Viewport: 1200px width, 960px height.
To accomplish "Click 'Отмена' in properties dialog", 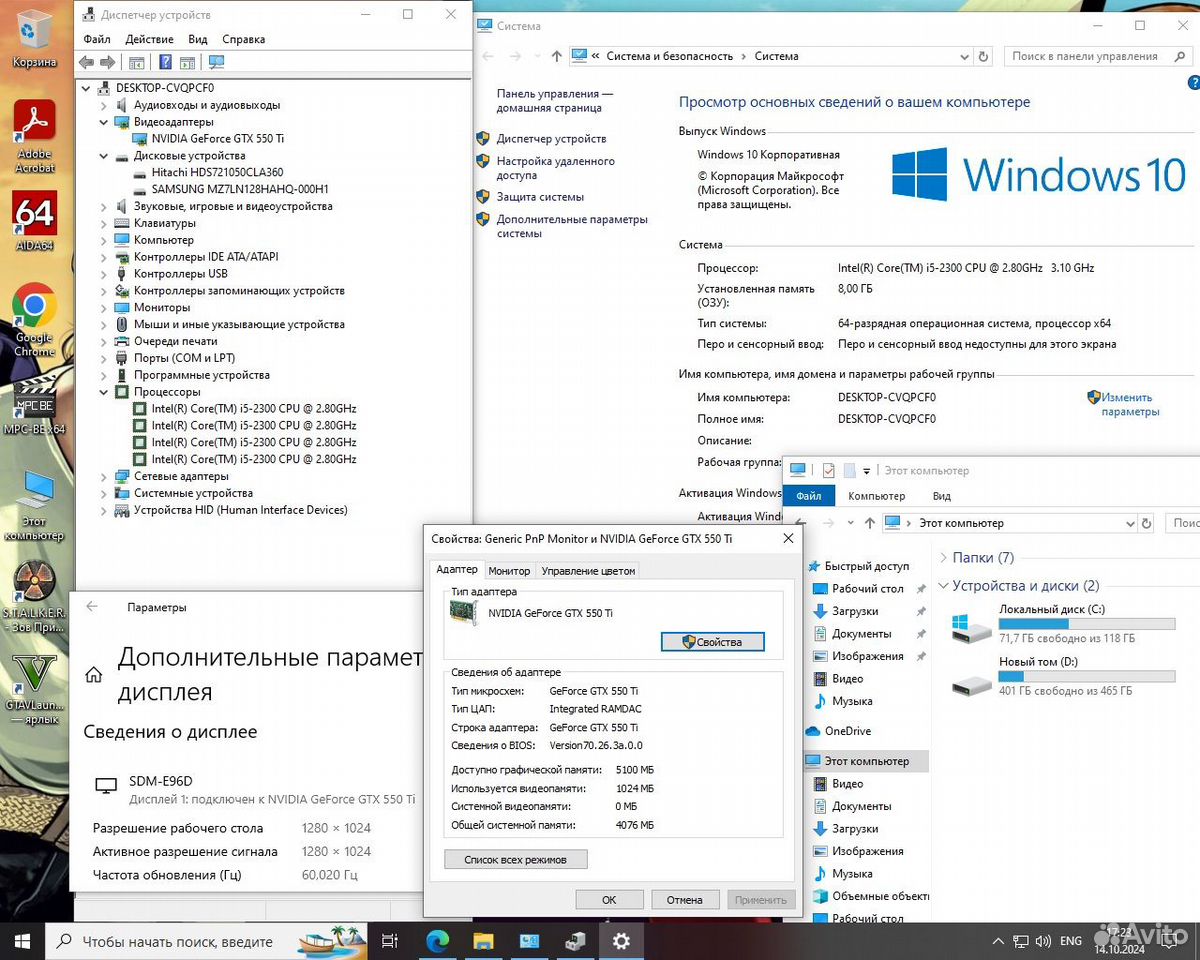I will 685,900.
